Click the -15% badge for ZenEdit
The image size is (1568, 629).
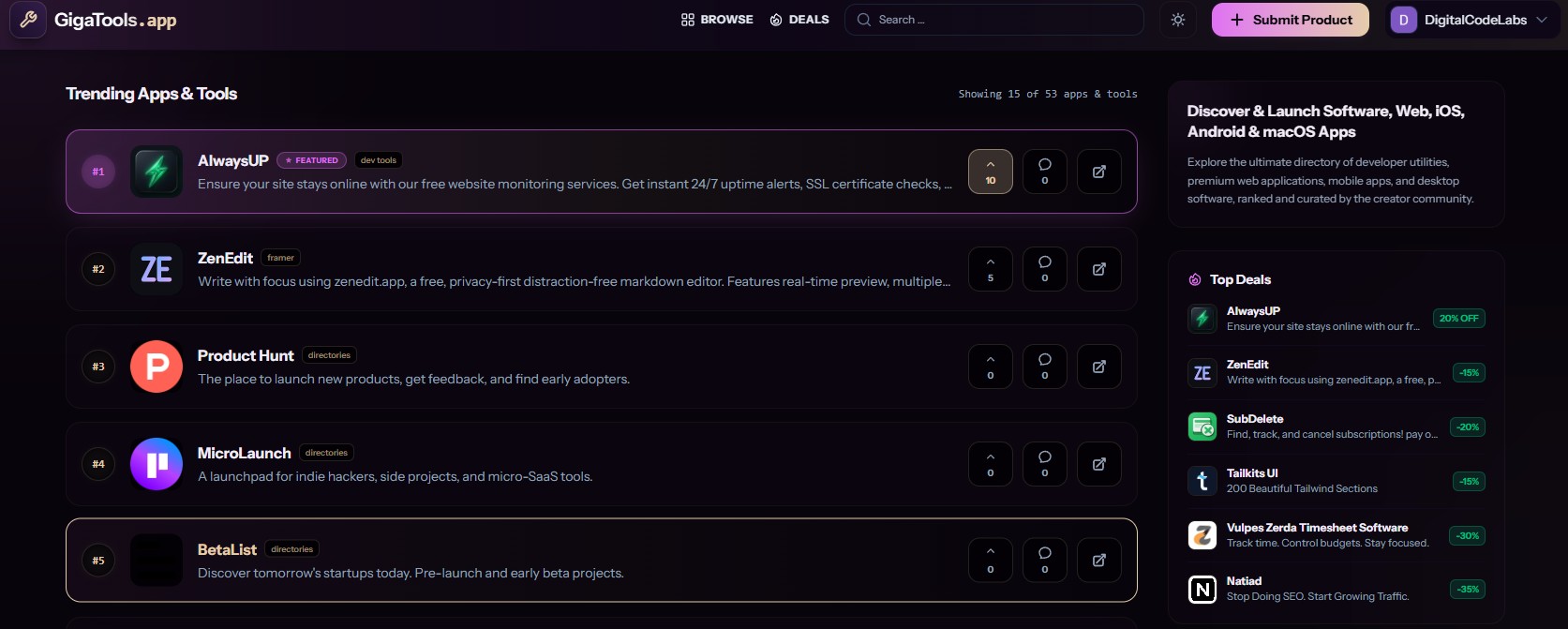1469,373
